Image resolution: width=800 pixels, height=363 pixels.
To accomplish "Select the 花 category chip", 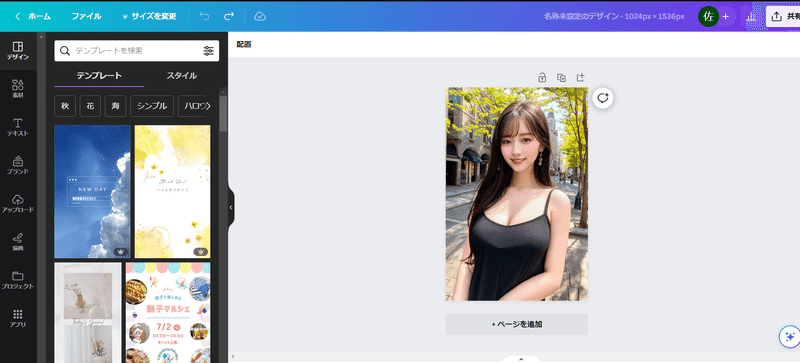I will 90,106.
